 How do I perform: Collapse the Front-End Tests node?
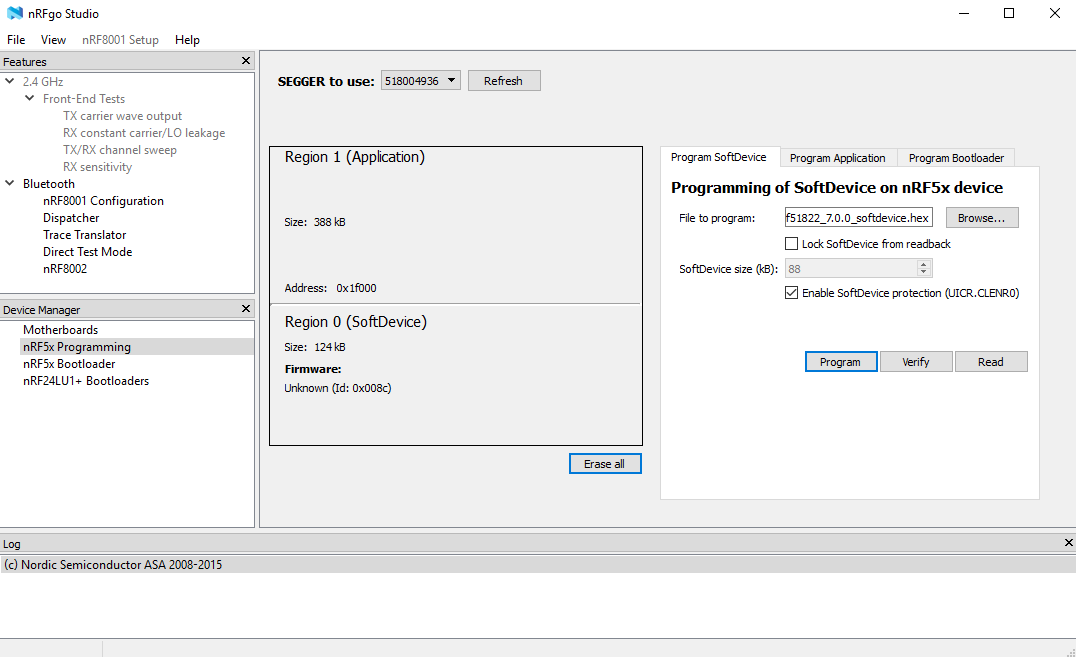tap(30, 98)
